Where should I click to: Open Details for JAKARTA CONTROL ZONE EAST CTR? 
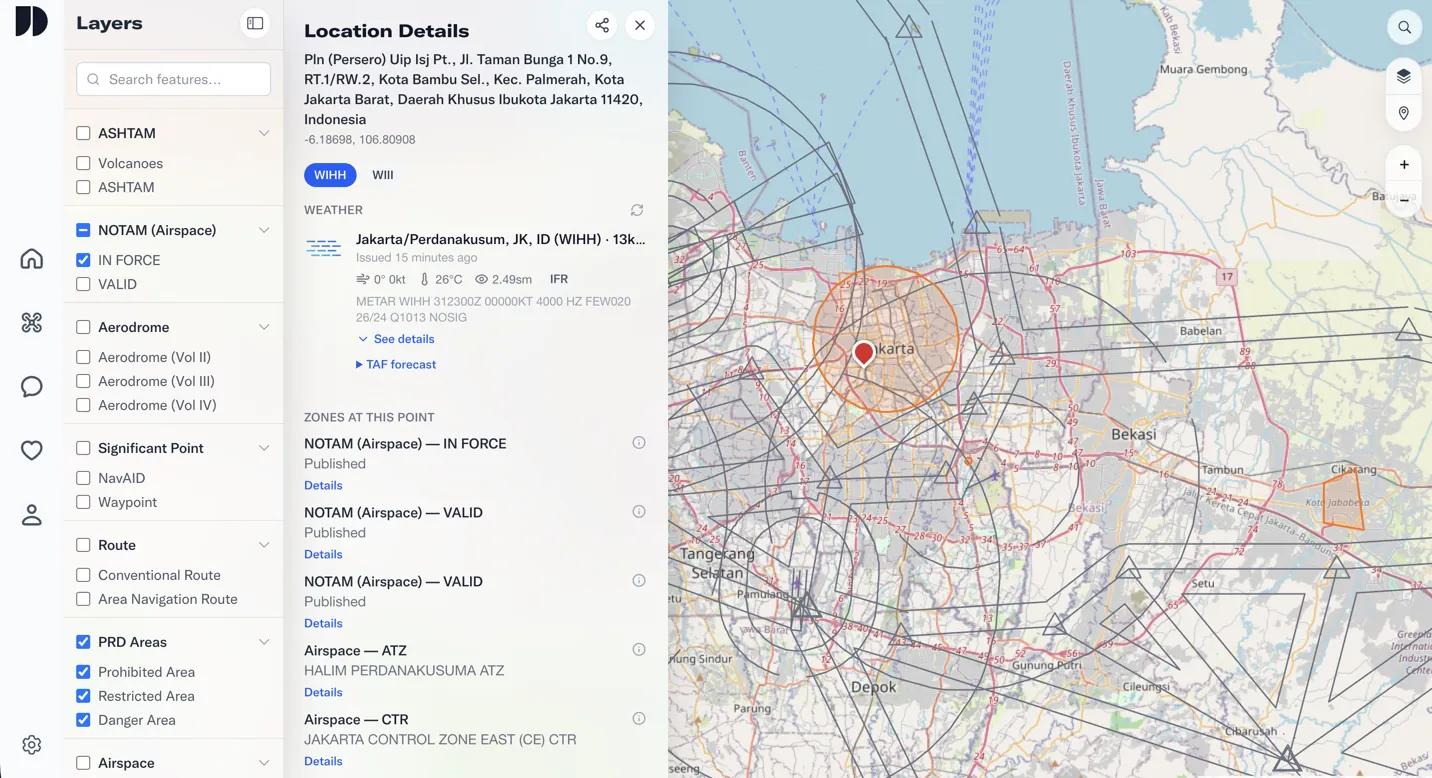coord(323,761)
